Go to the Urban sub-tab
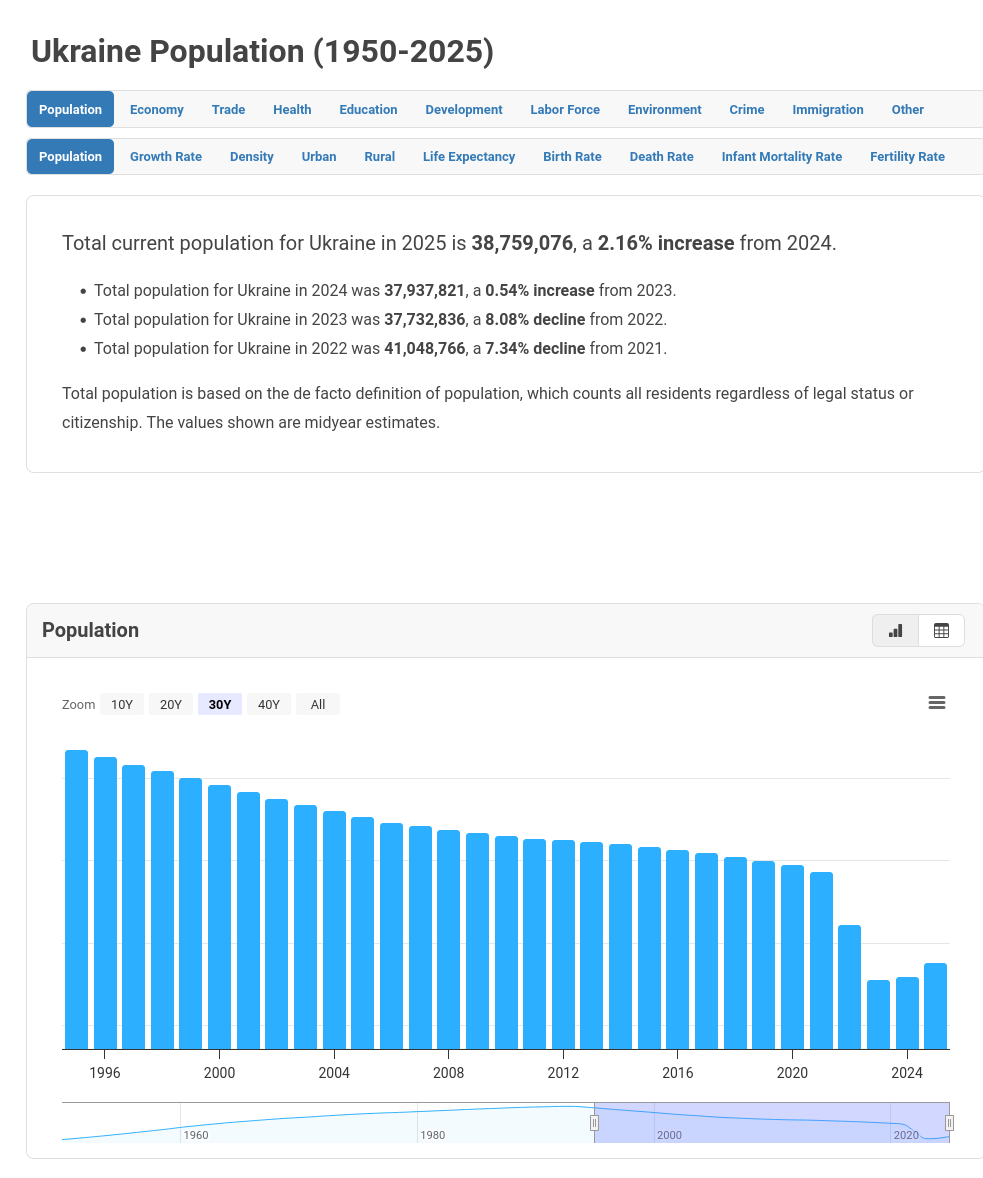The width and height of the screenshot is (983, 1178). click(319, 156)
